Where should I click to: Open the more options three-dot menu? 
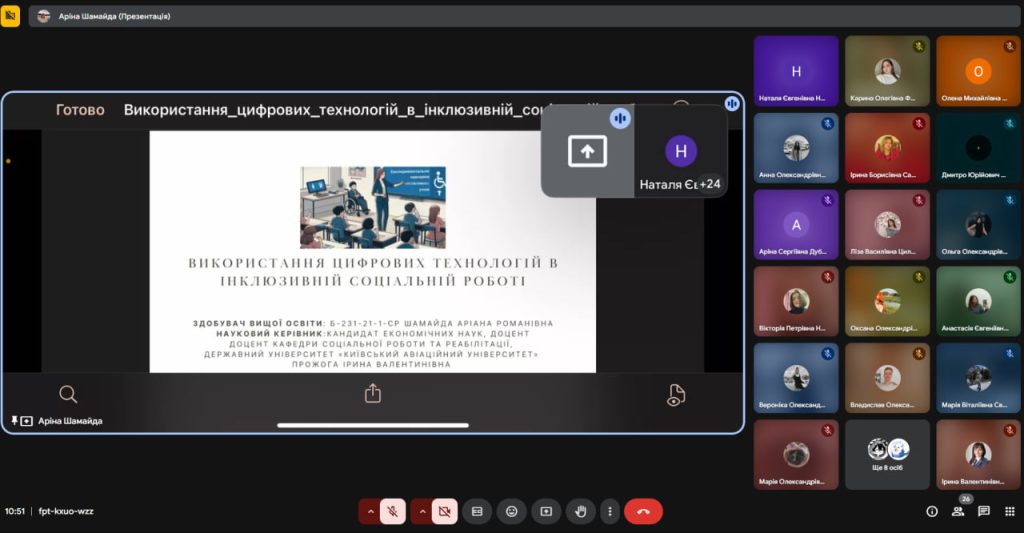609,511
